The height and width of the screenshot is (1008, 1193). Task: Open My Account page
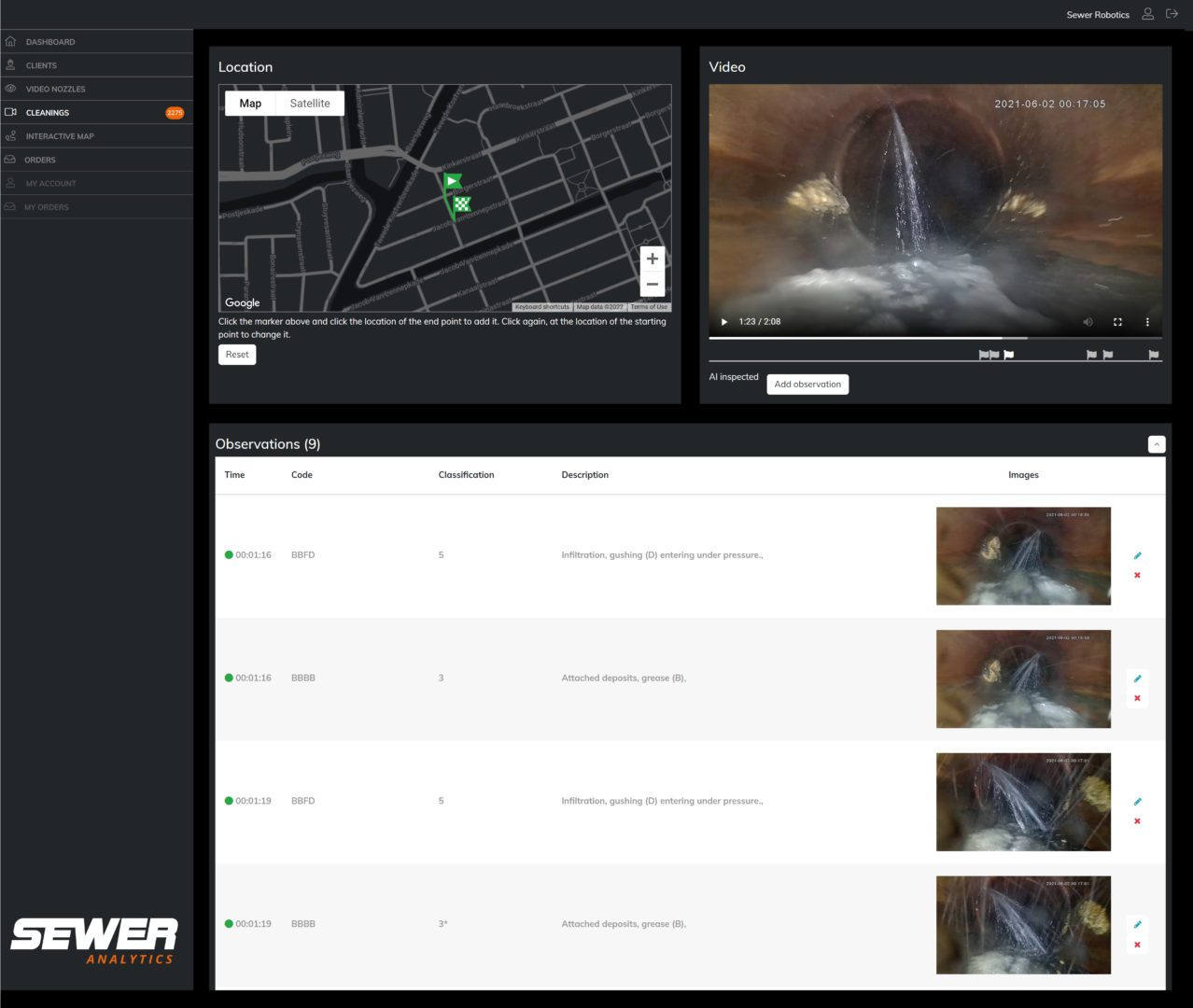[x=96, y=183]
